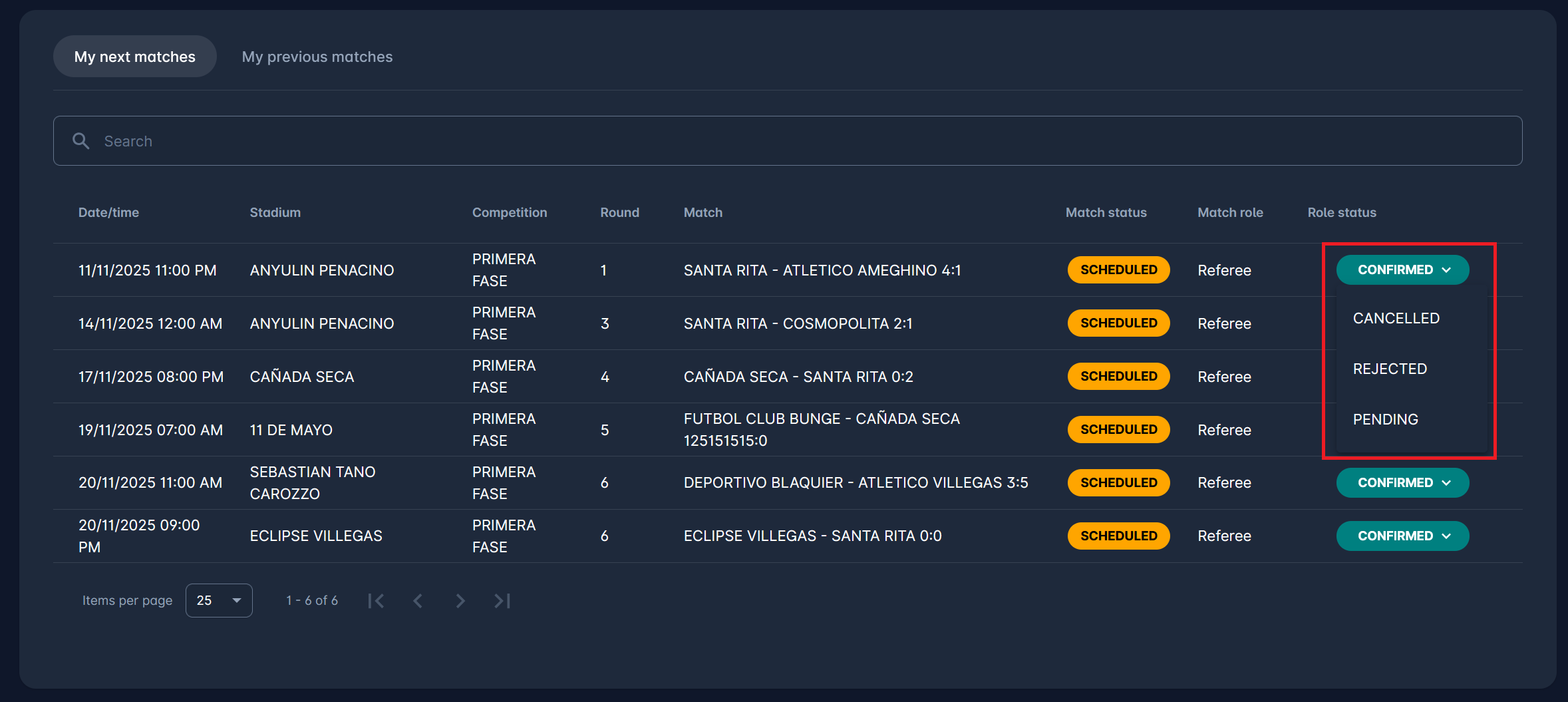The image size is (1568, 702).
Task: Go to previous page arrow
Action: click(418, 601)
